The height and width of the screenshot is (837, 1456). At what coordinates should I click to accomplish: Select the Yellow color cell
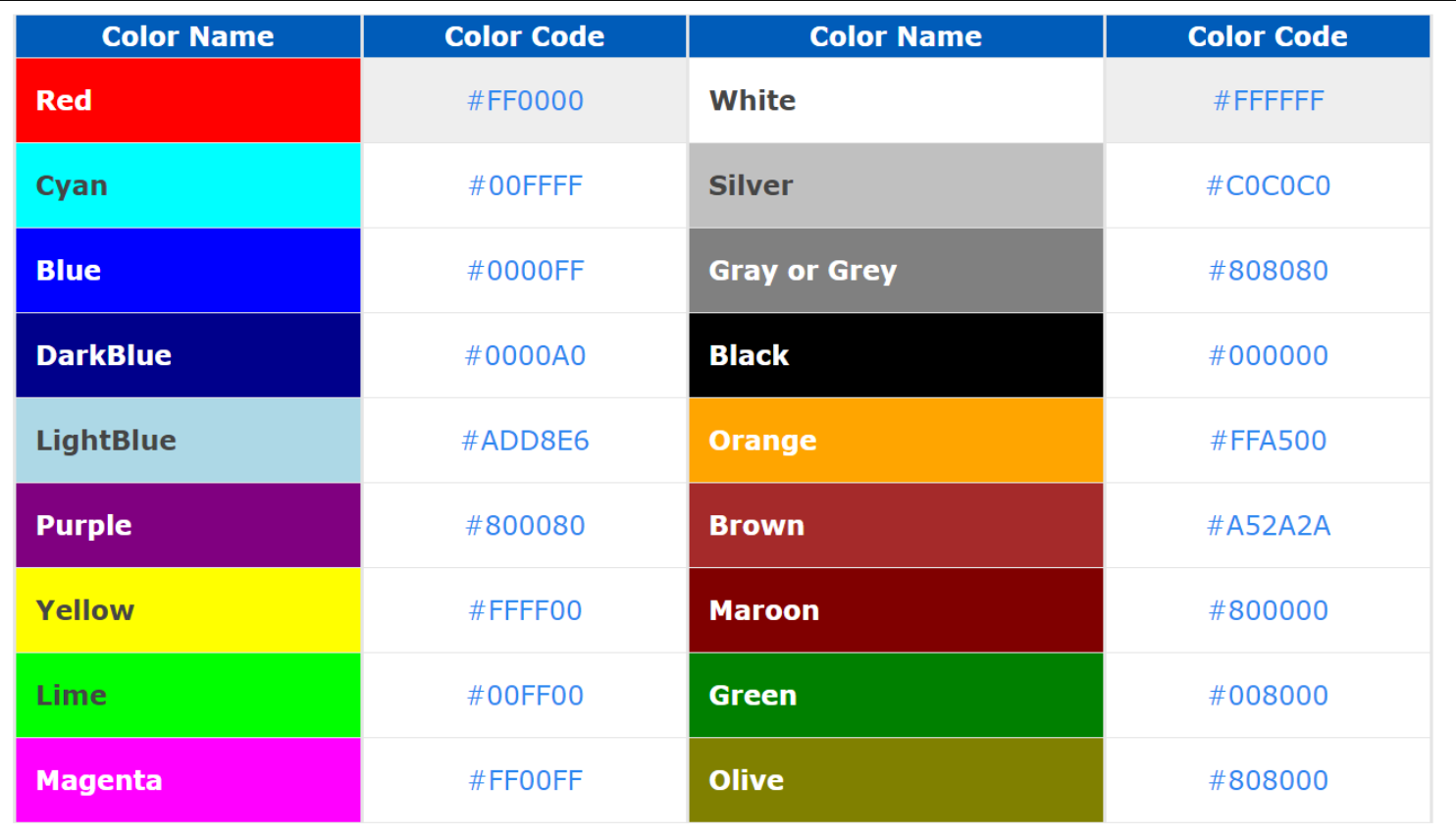coord(187,610)
